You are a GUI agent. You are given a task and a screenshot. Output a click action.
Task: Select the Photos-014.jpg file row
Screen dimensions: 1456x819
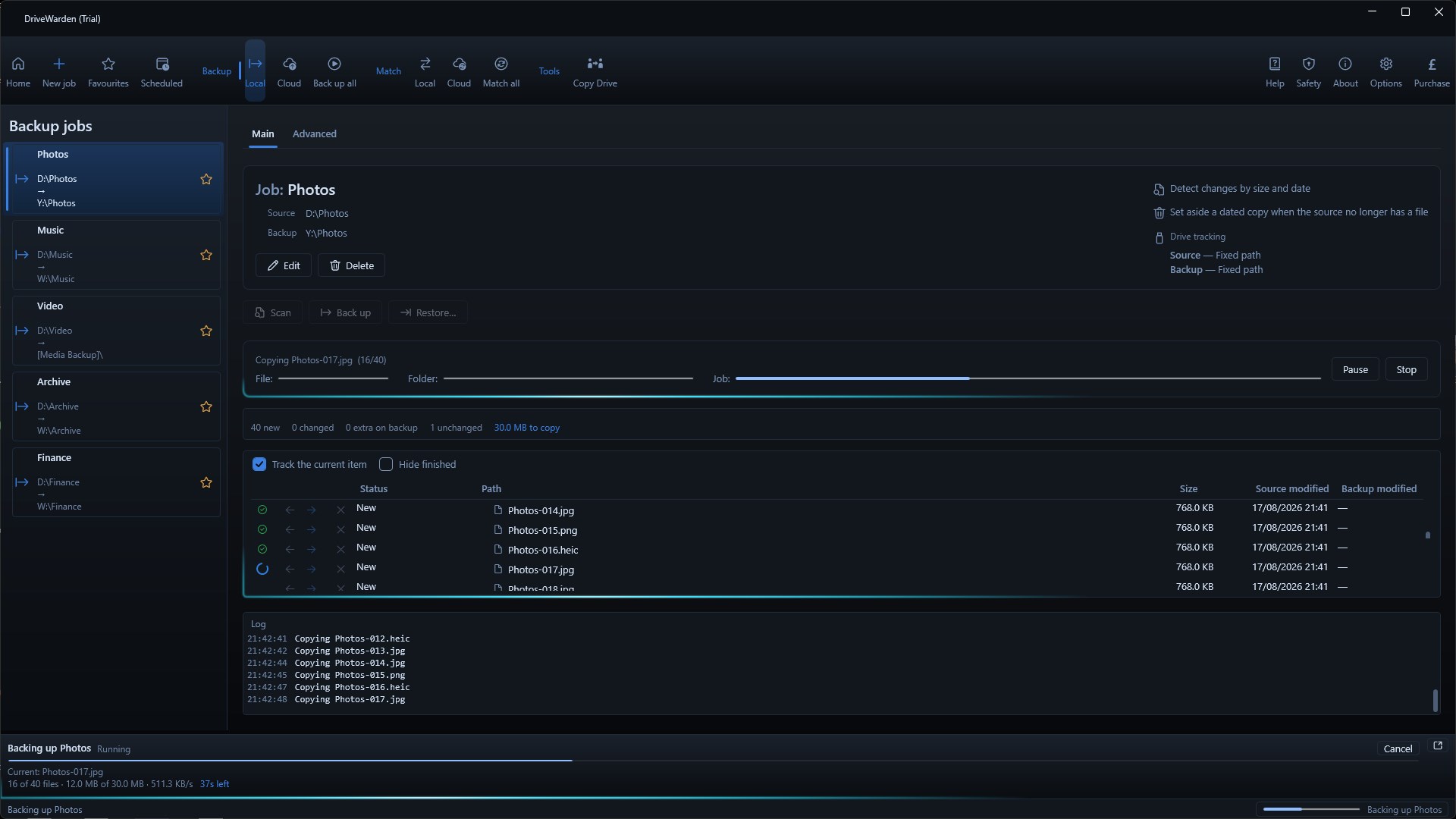tap(836, 510)
